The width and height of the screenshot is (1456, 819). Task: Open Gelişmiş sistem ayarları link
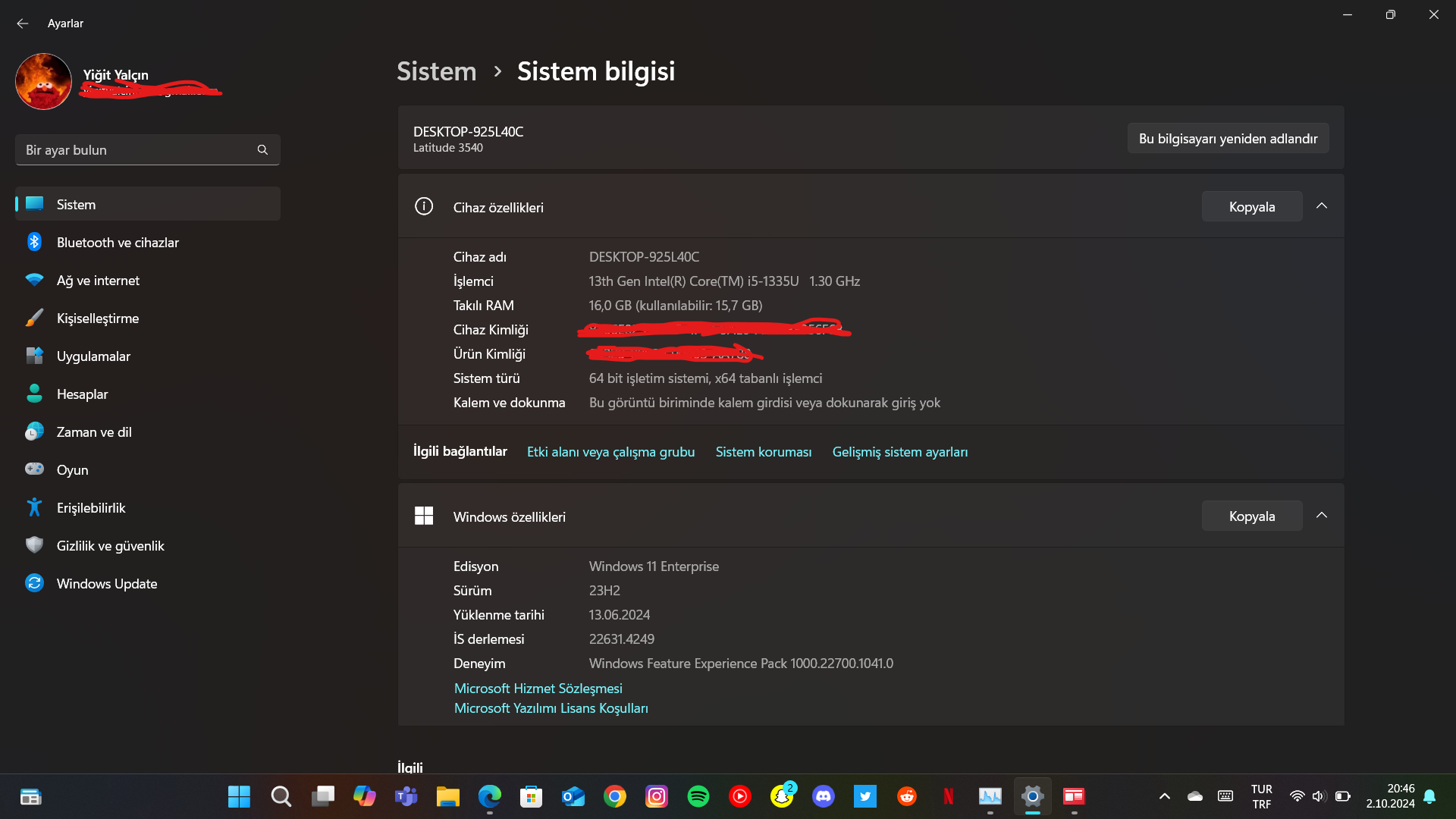[899, 452]
